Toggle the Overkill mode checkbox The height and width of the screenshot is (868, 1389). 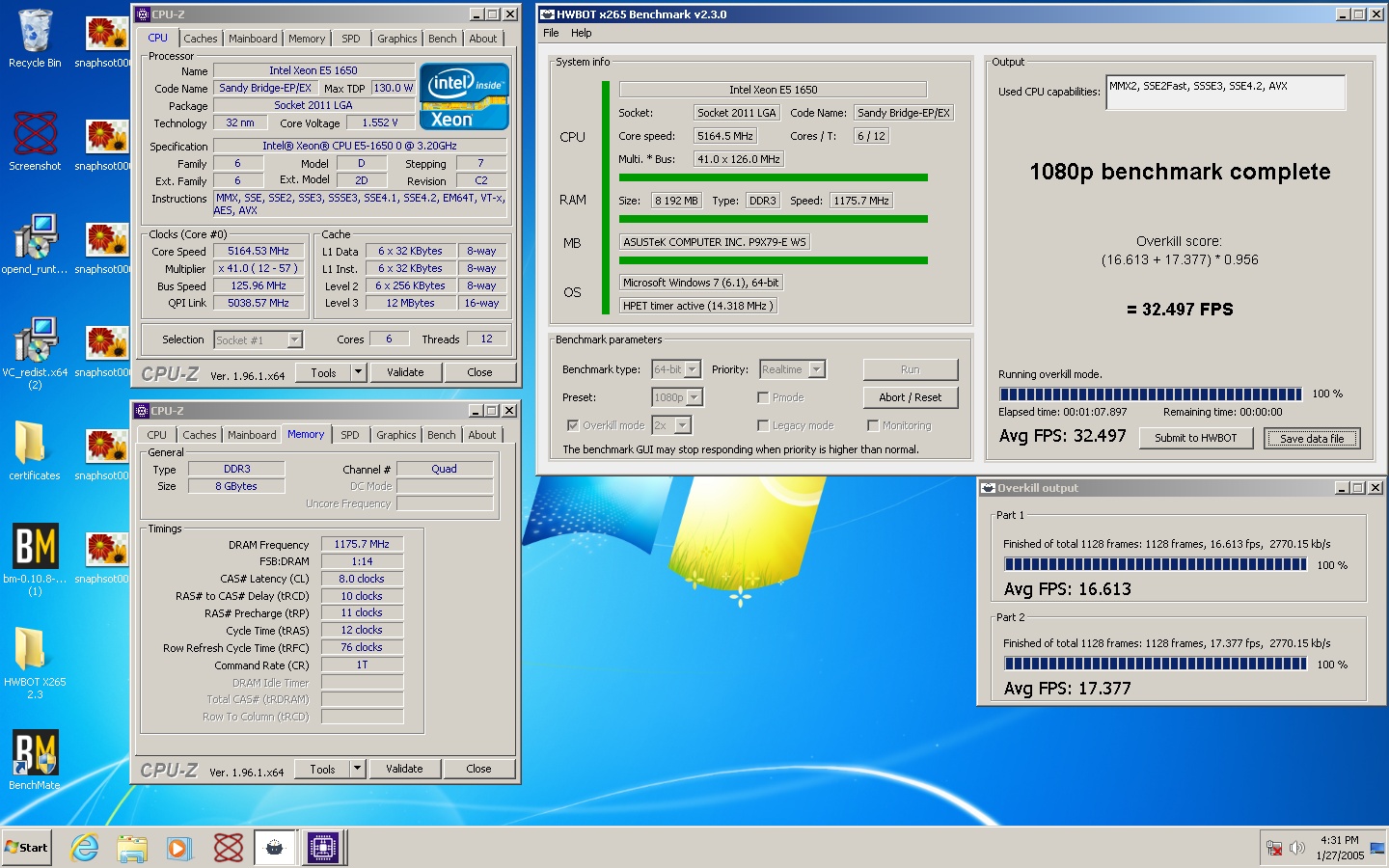(573, 425)
